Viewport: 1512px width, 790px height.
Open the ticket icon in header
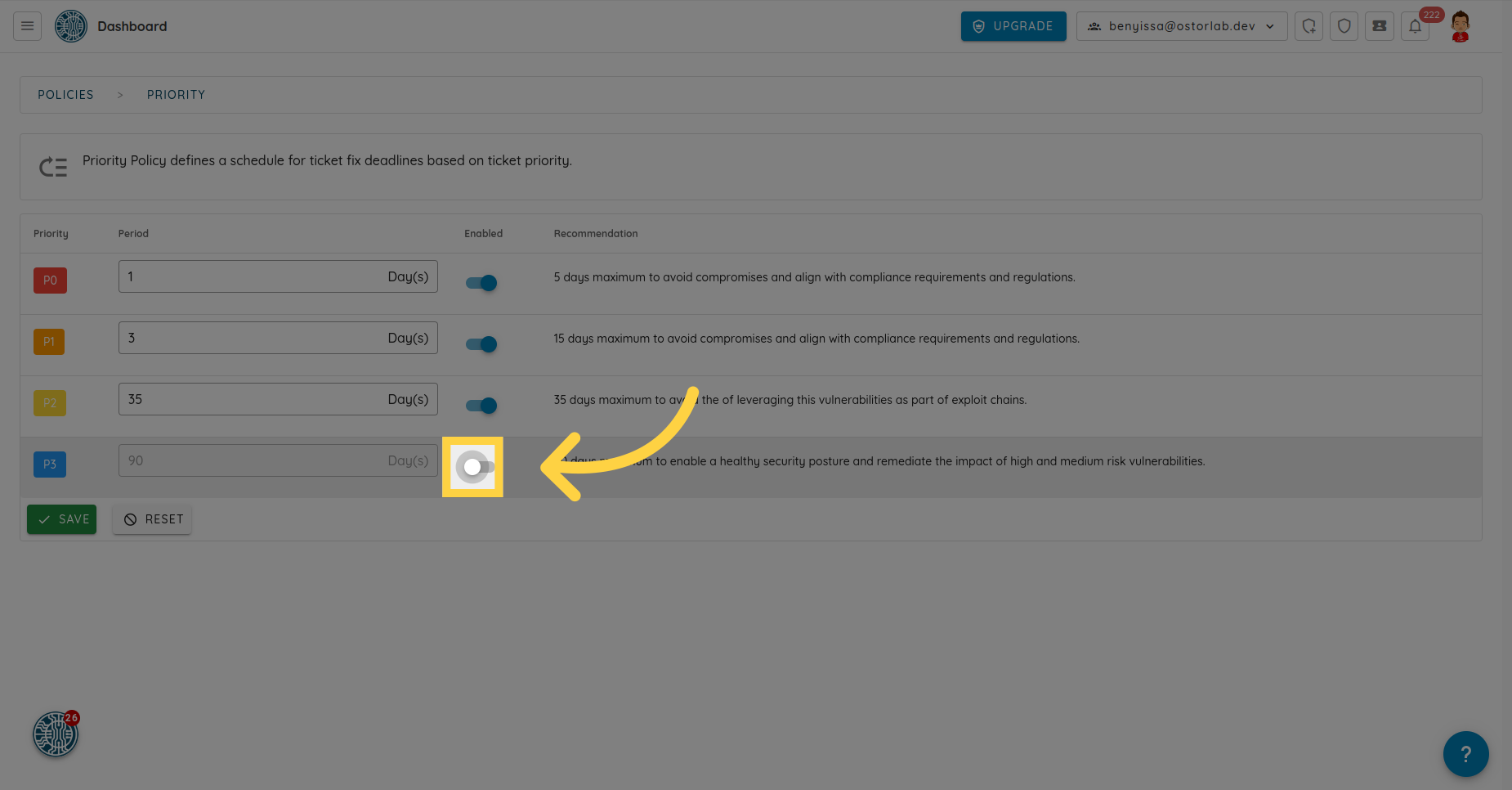click(x=1379, y=26)
